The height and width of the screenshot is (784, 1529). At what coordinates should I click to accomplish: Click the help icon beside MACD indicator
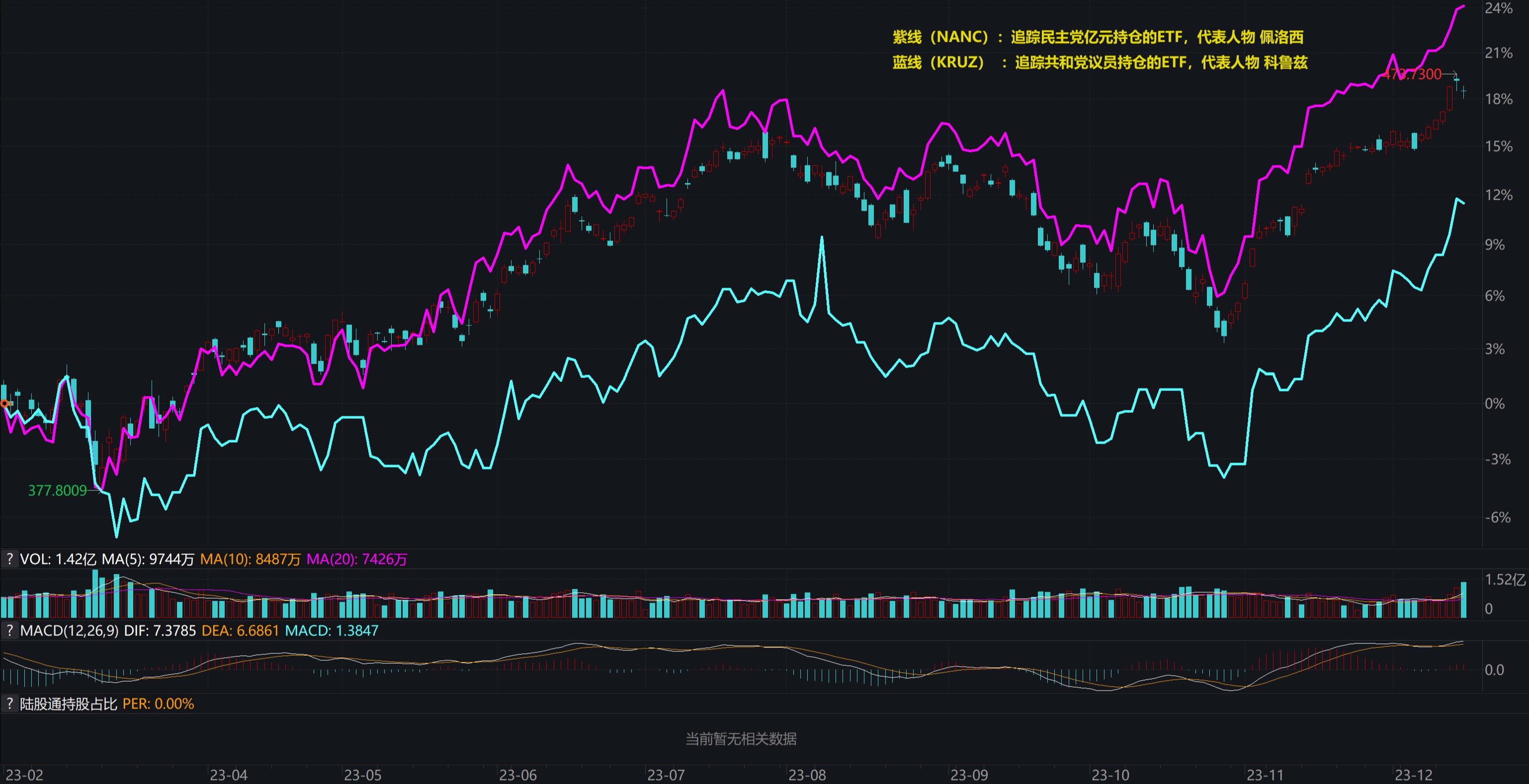(x=9, y=630)
